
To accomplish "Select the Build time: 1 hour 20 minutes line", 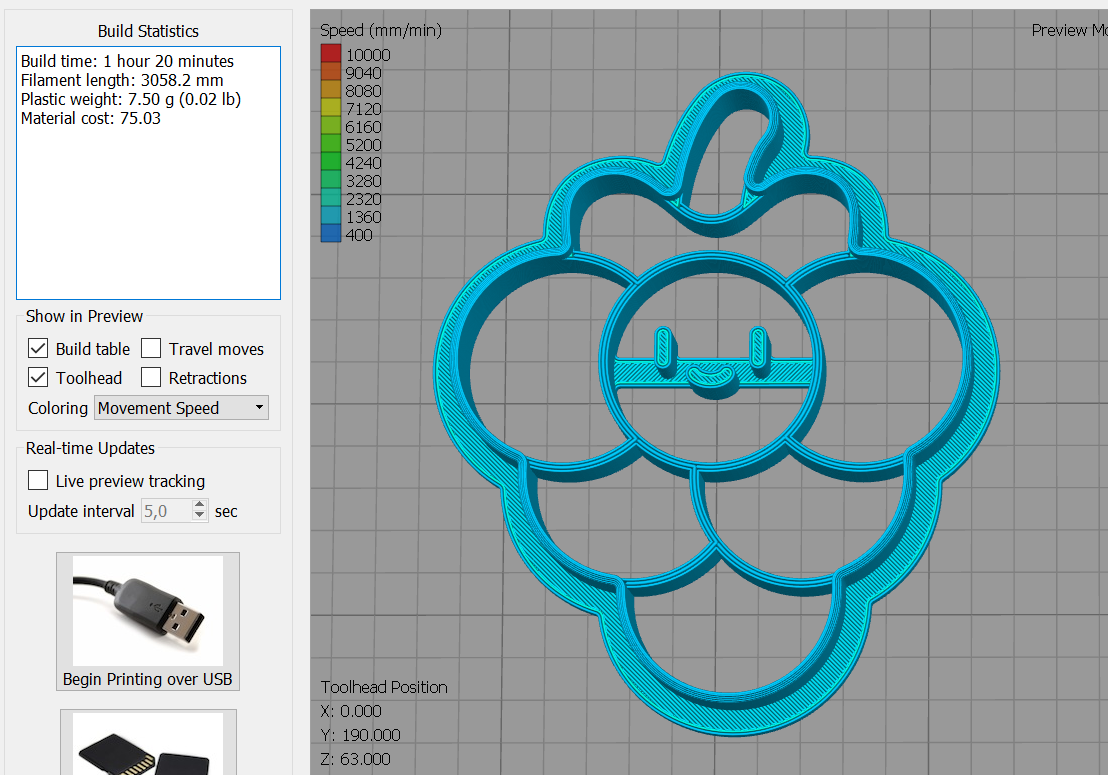I will tap(127, 61).
